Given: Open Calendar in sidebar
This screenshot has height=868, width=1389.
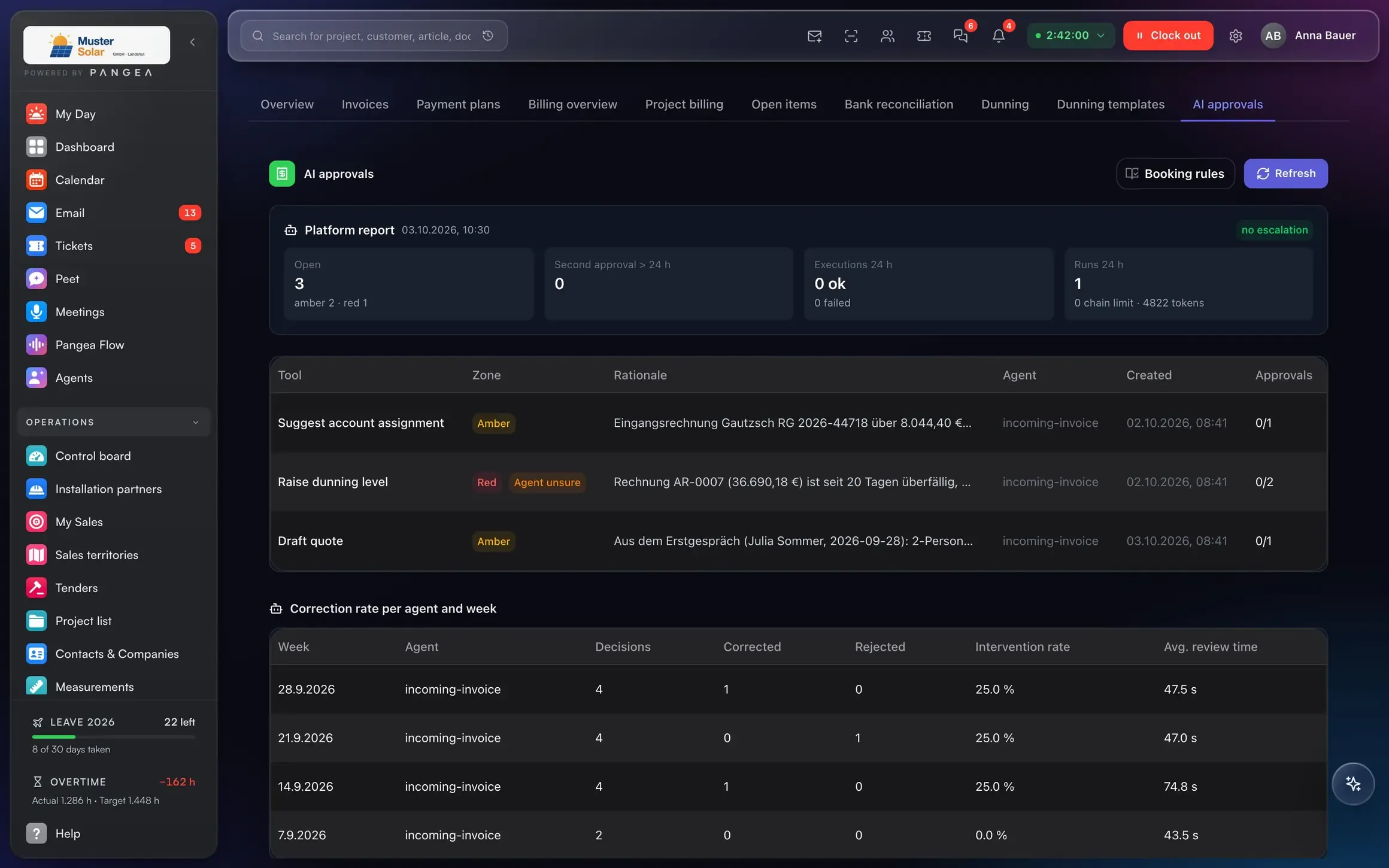Looking at the screenshot, I should click(114, 180).
